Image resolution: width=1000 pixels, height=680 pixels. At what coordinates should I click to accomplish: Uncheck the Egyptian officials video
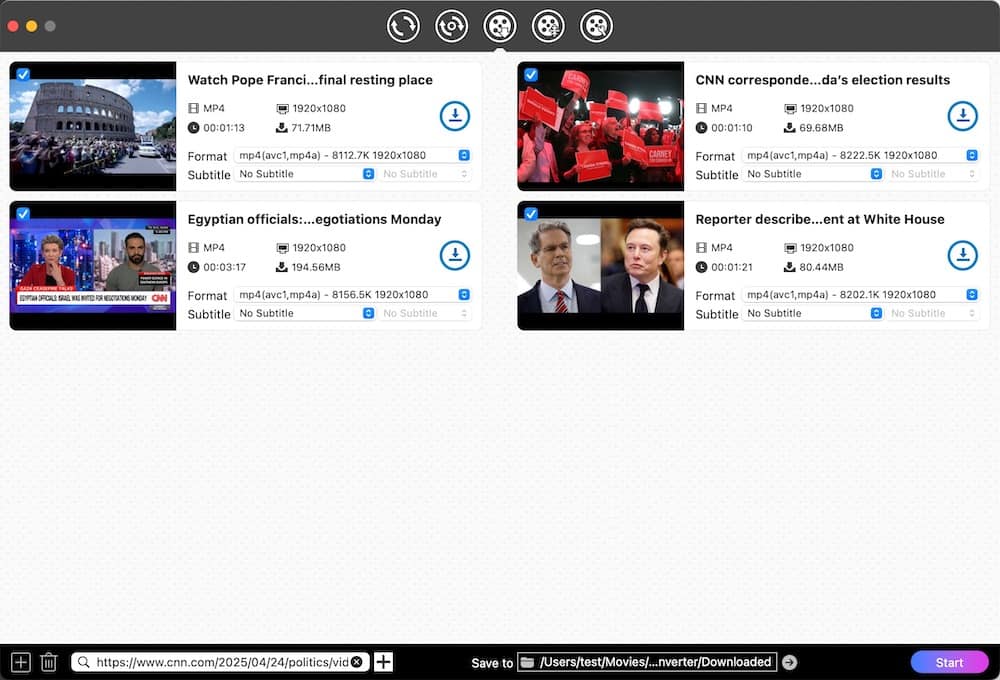pyautogui.click(x=22, y=212)
